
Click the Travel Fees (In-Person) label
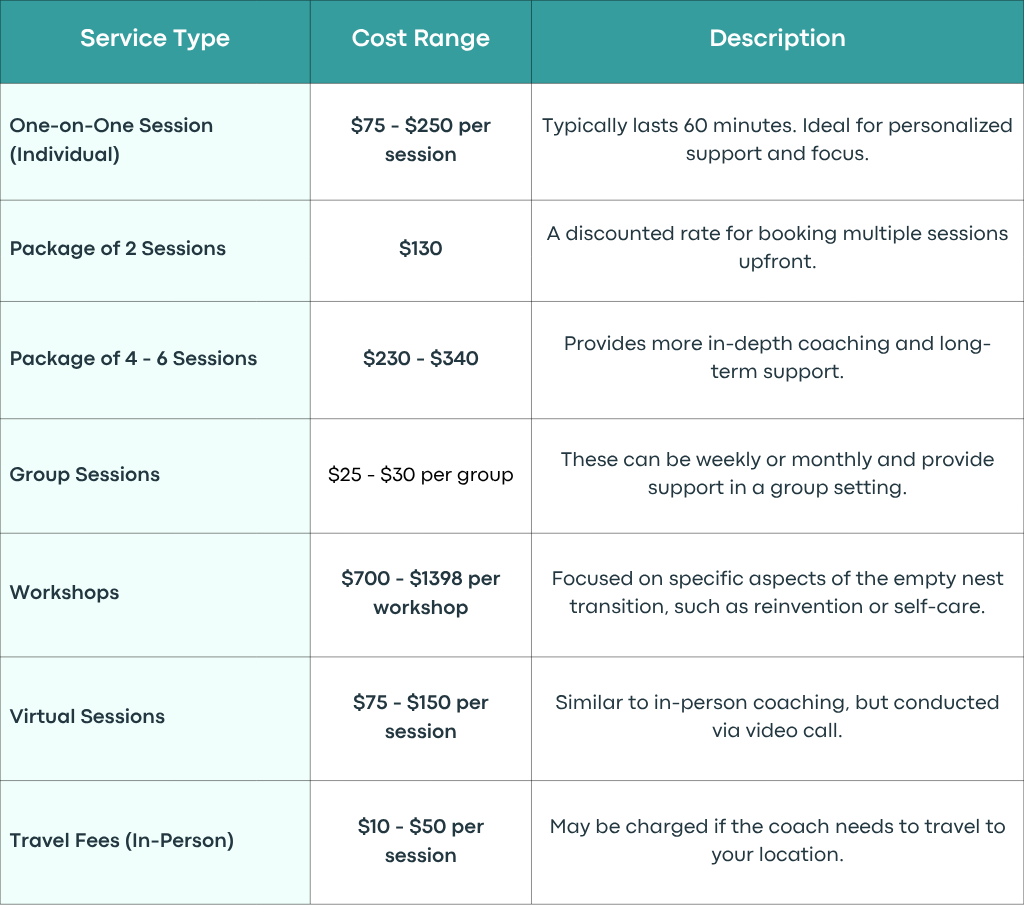(x=122, y=840)
